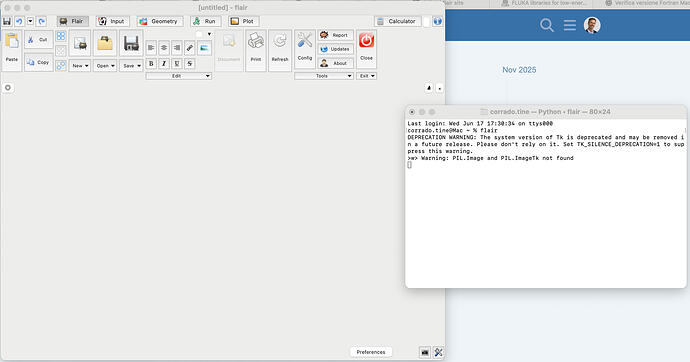Click the large Save floppy disk icon
Image resolution: width=690 pixels, height=362 pixels.
(x=131, y=43)
